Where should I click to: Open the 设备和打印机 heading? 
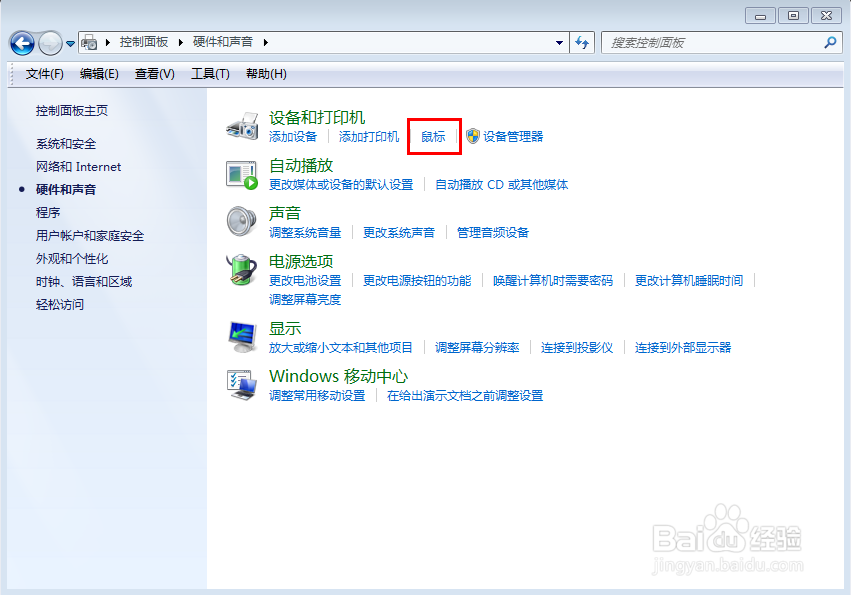[317, 117]
